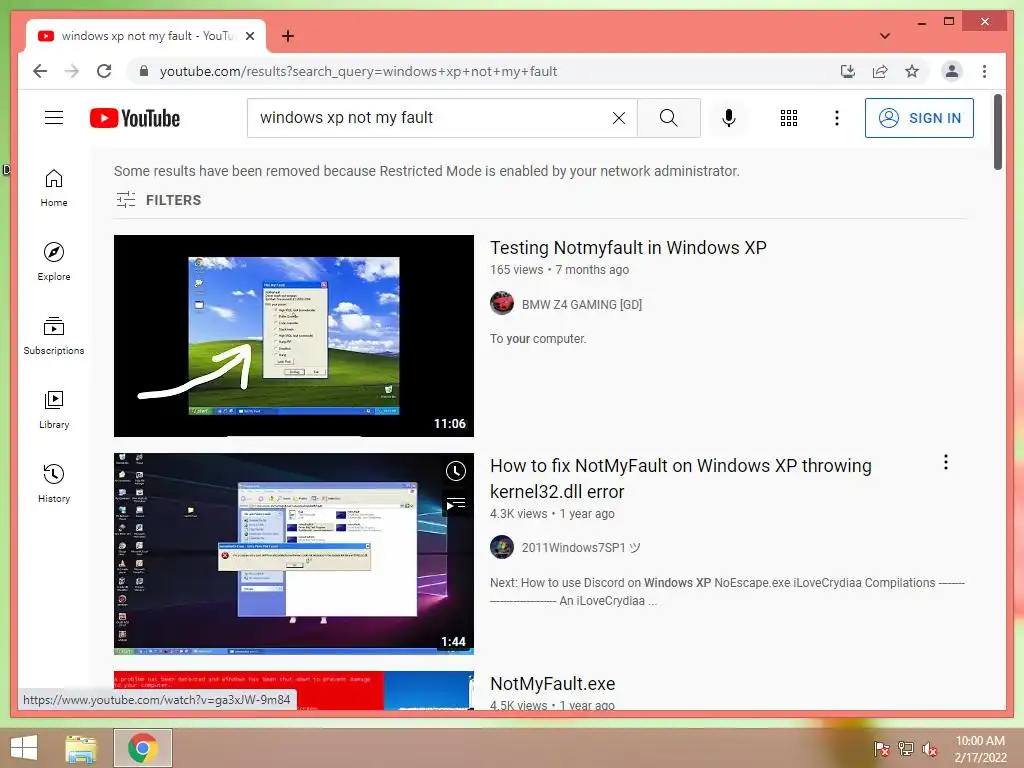Share this page from address bar
The image size is (1024, 768).
[x=880, y=71]
